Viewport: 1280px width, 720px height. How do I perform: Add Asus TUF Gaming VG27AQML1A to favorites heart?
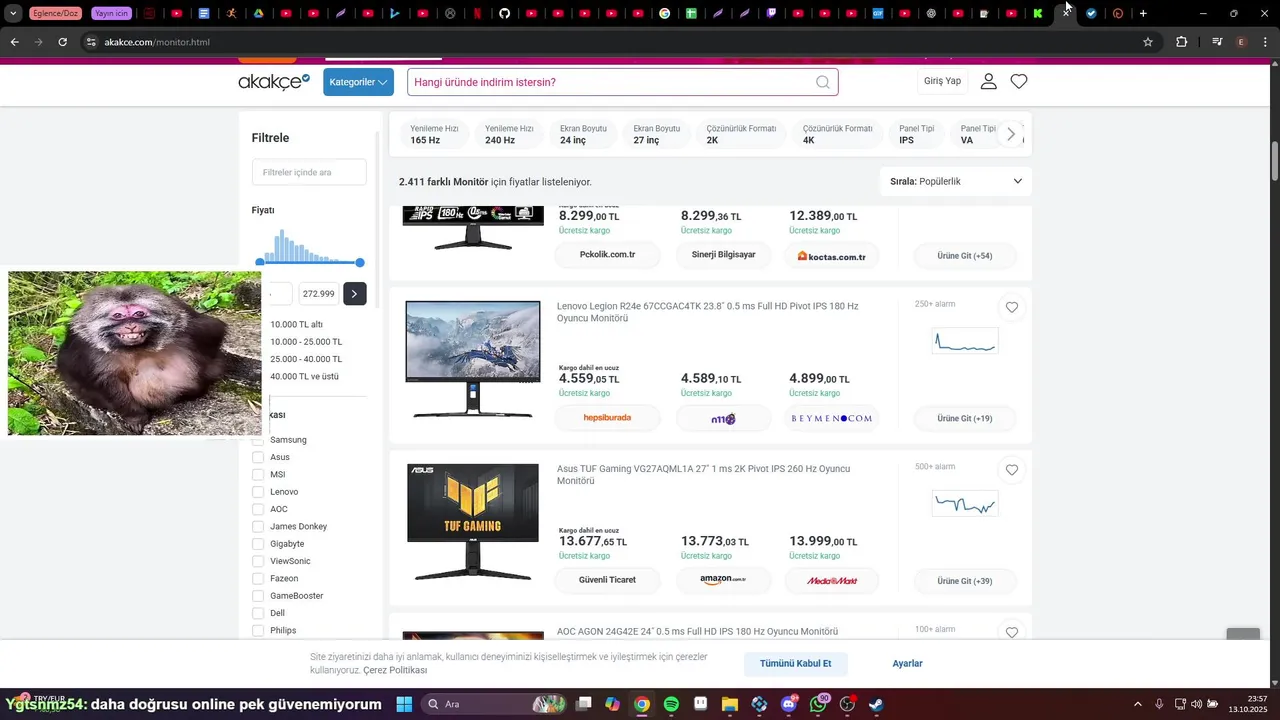1012,470
